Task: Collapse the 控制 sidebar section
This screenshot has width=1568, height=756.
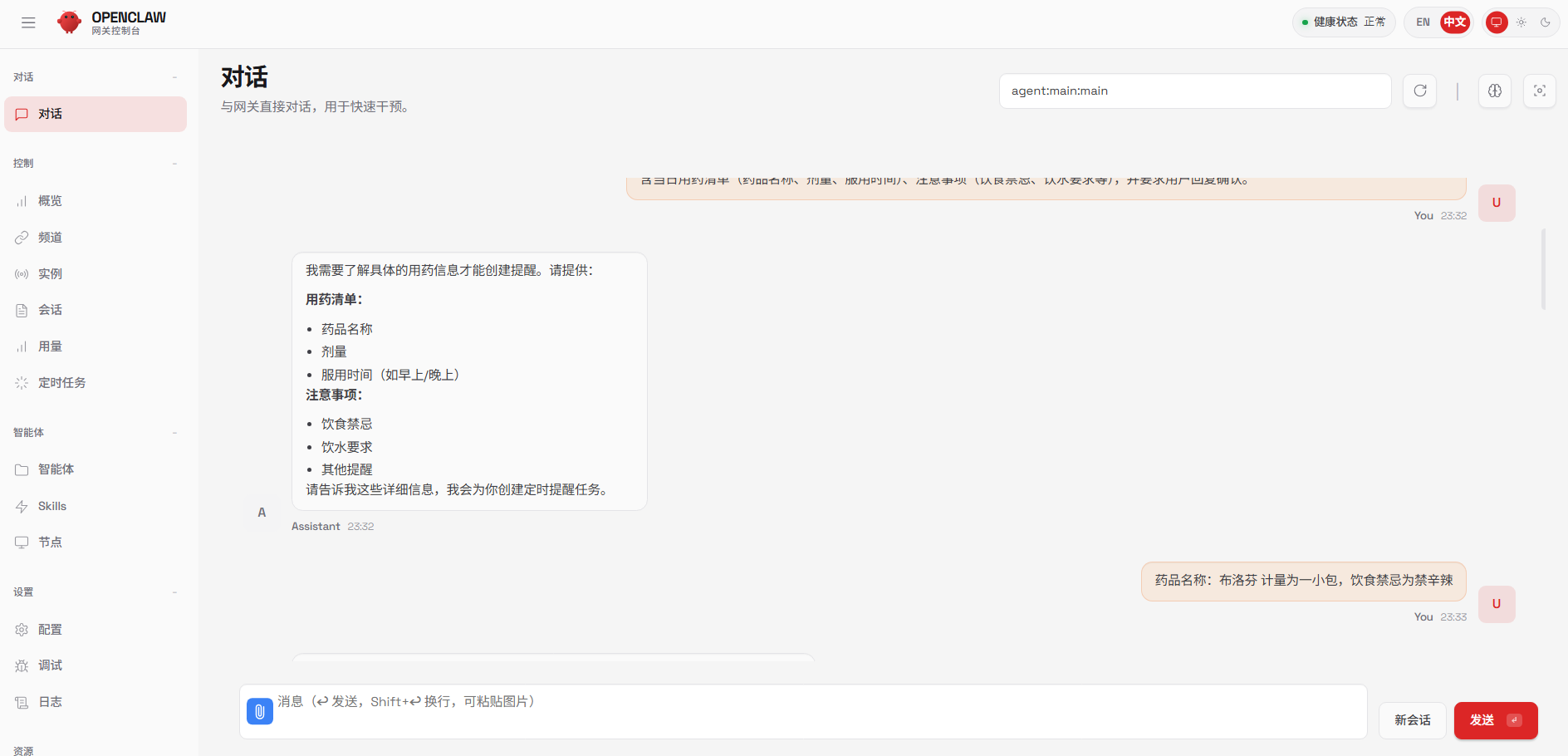Action: pos(174,164)
